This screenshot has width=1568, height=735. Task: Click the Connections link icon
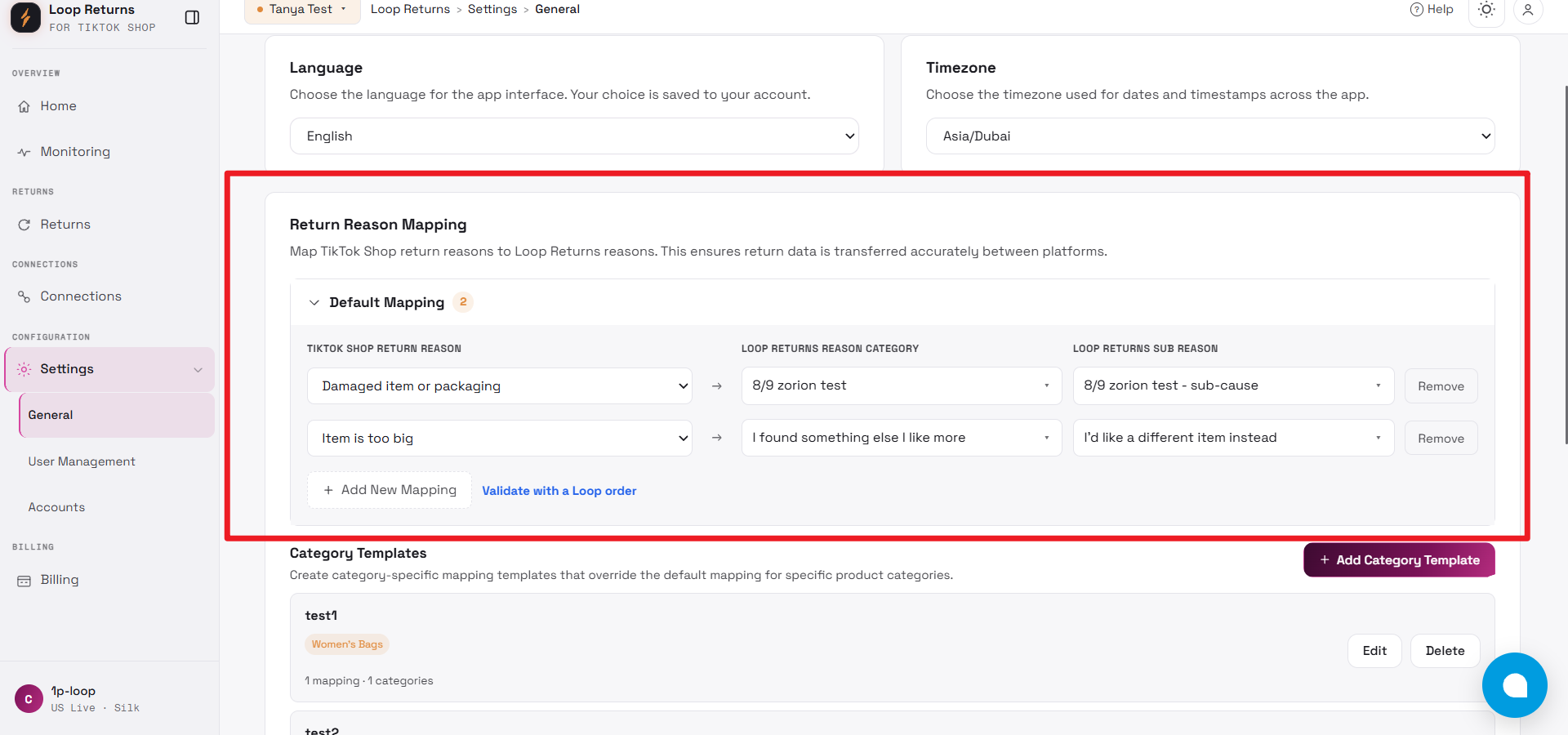pos(24,296)
